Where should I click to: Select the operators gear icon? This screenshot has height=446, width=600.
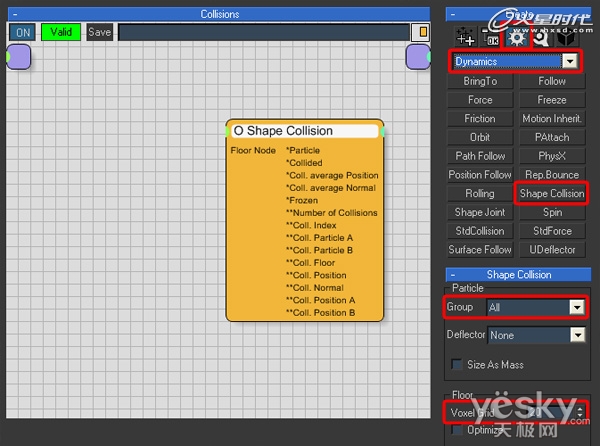point(517,37)
